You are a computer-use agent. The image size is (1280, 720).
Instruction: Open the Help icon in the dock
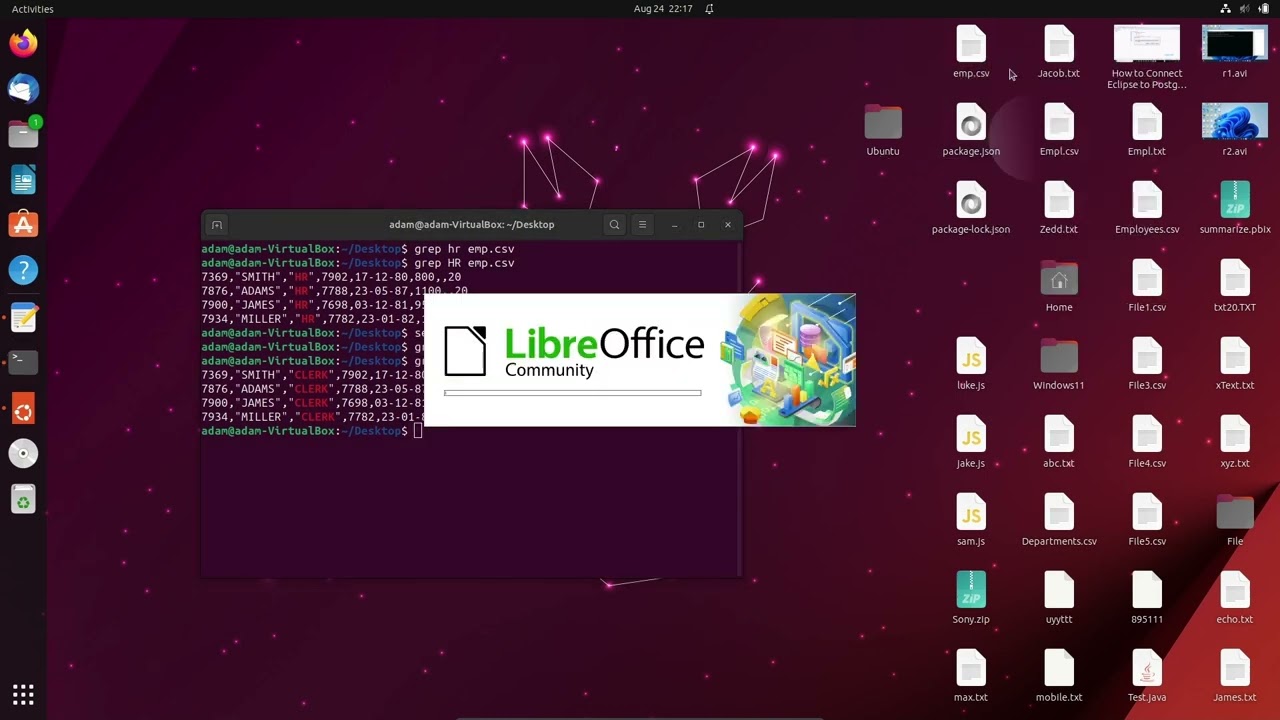pyautogui.click(x=23, y=270)
